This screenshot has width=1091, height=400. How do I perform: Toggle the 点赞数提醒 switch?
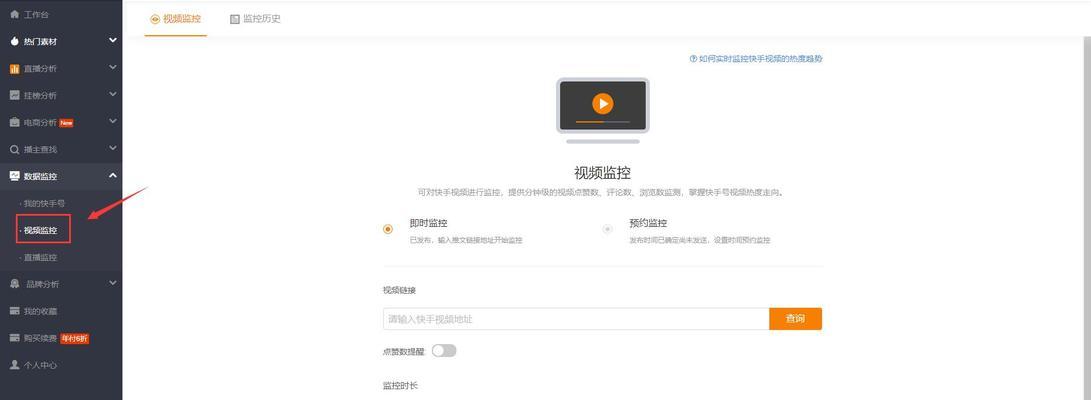[444, 351]
